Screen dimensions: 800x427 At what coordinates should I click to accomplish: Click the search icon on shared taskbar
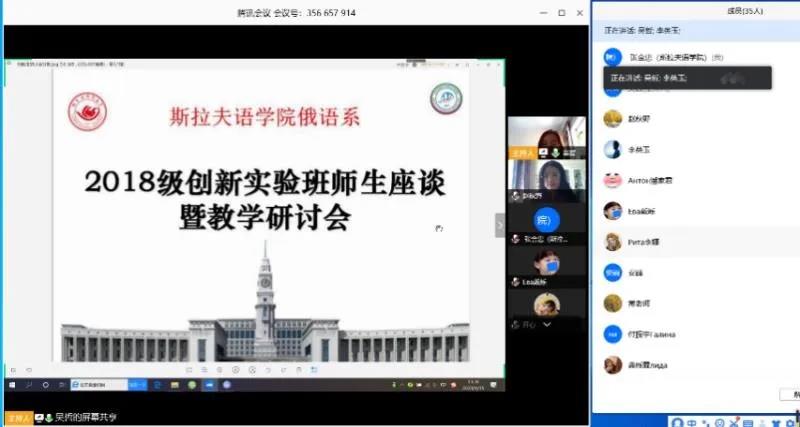click(30, 384)
